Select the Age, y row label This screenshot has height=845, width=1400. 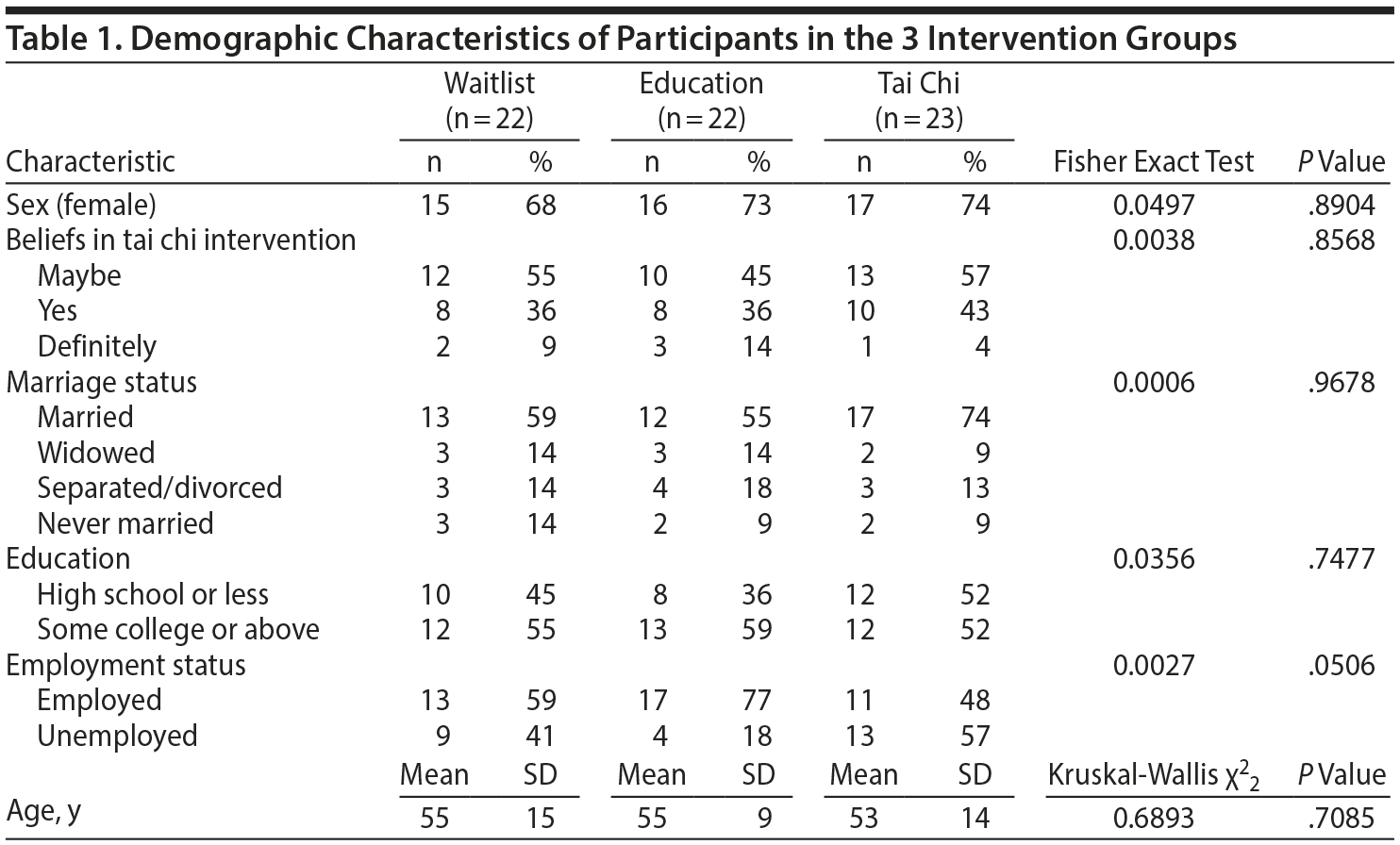coord(43,811)
